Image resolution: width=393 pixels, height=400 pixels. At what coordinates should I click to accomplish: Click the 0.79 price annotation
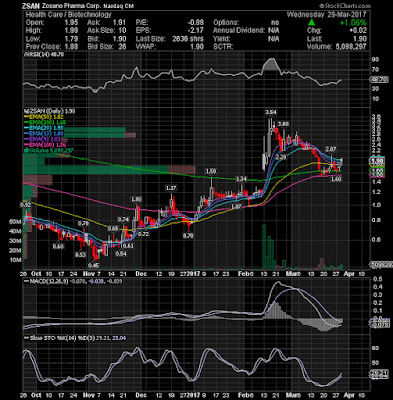coord(83,223)
